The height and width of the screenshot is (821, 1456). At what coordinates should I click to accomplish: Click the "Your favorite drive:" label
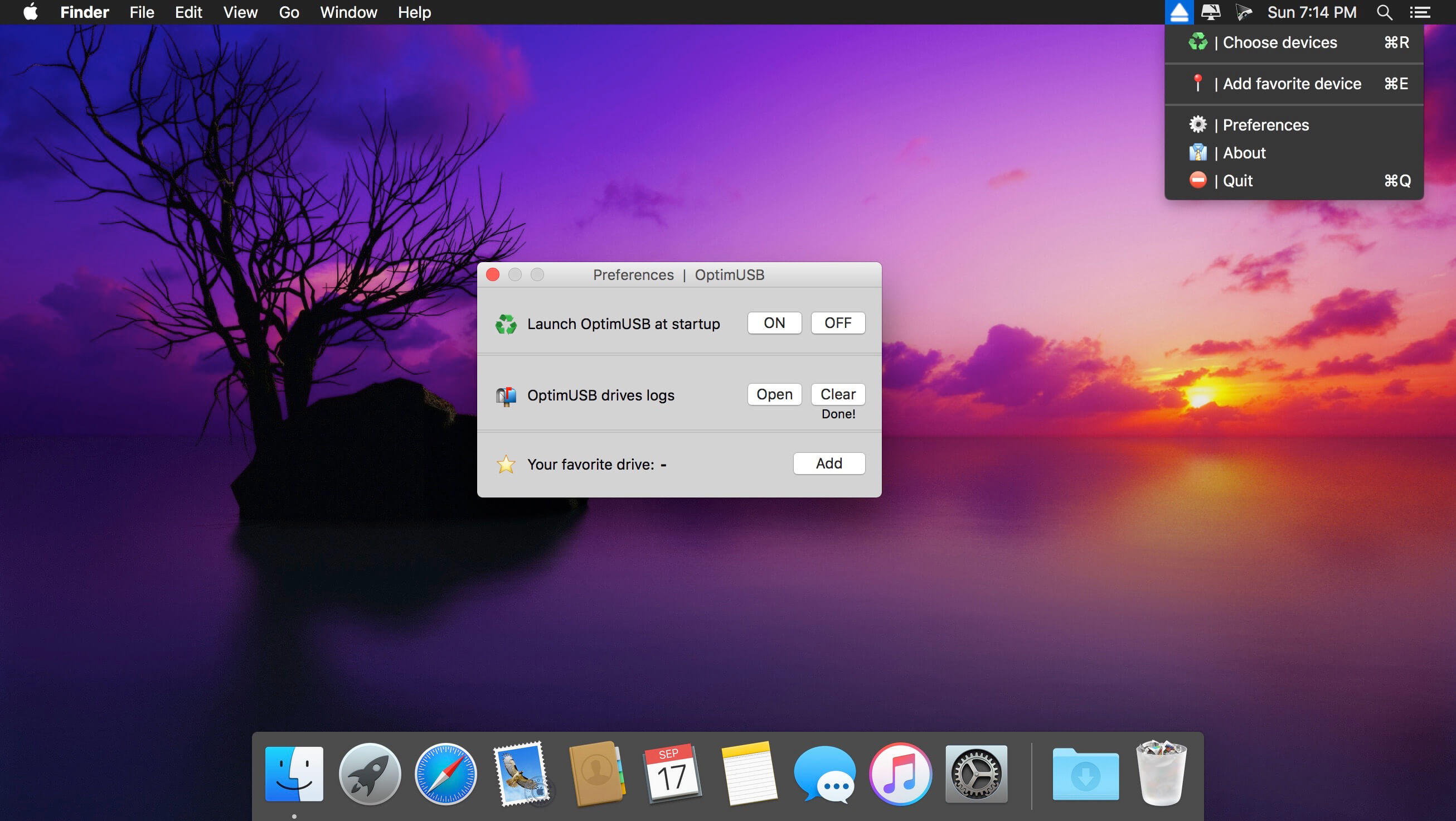tap(591, 464)
